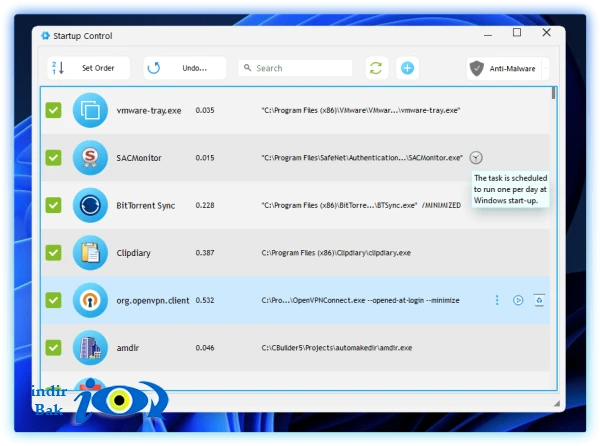The width and height of the screenshot is (600, 446).
Task: Select the org.openvpn.client entry name
Action: [x=153, y=301]
